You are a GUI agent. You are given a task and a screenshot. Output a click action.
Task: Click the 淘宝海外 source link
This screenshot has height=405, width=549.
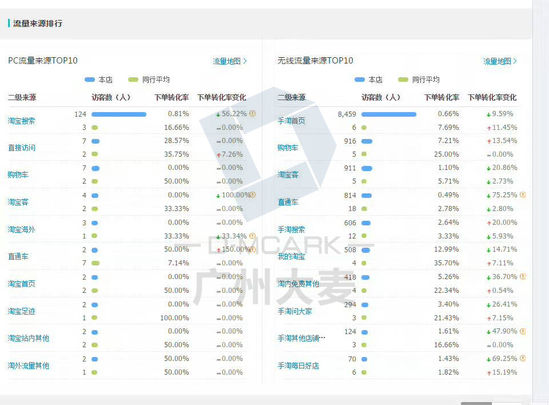[x=21, y=230]
